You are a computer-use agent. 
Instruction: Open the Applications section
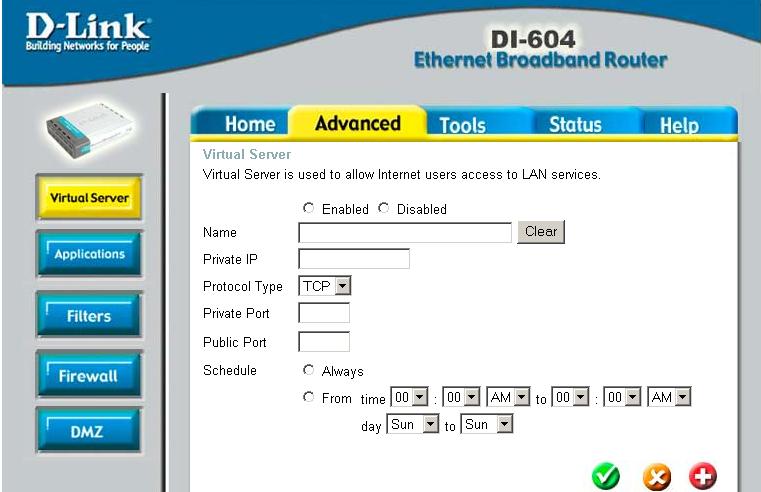(89, 254)
